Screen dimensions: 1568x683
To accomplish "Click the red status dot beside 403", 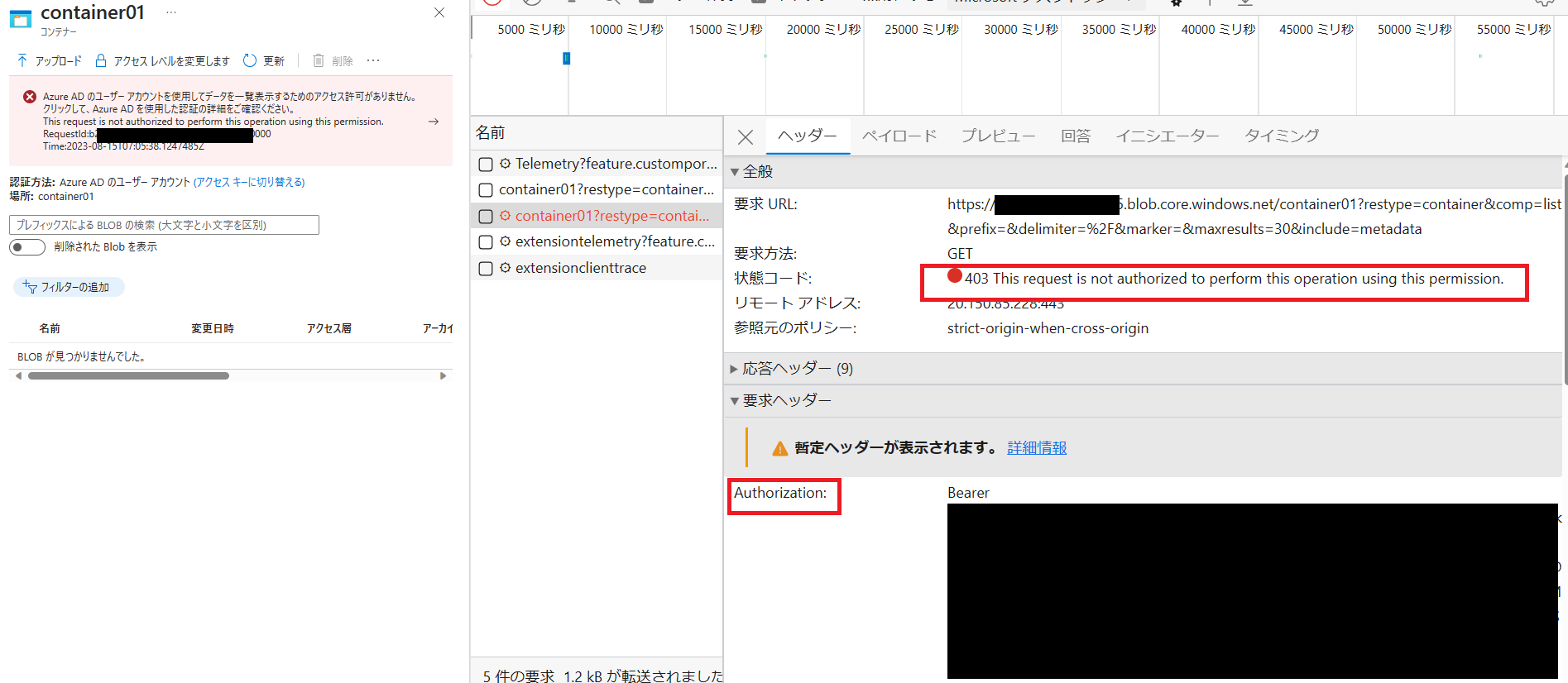I will 955,276.
